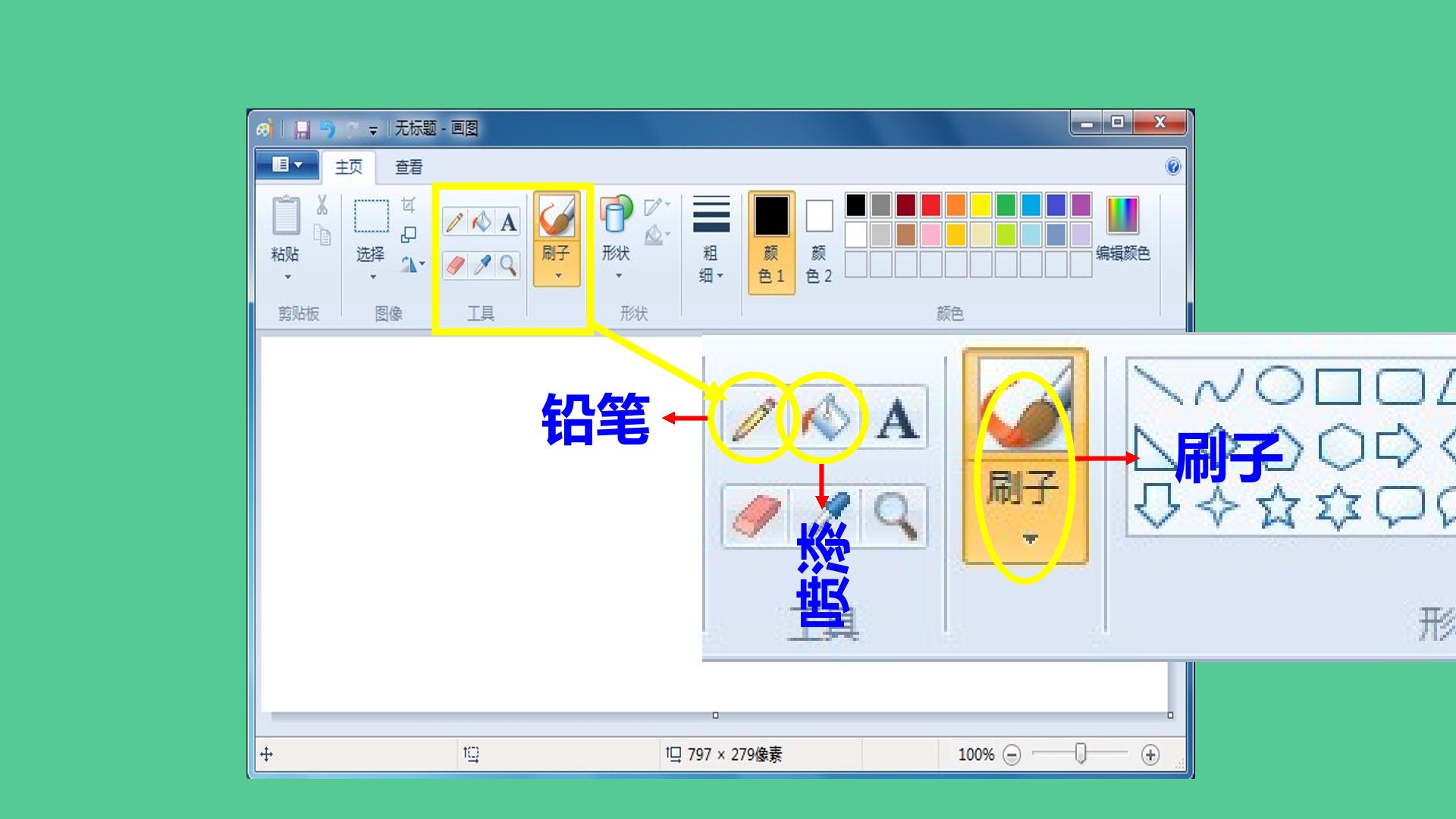Pick the Curve shape in enlarged gallery
1456x819 pixels.
pyautogui.click(x=1218, y=387)
